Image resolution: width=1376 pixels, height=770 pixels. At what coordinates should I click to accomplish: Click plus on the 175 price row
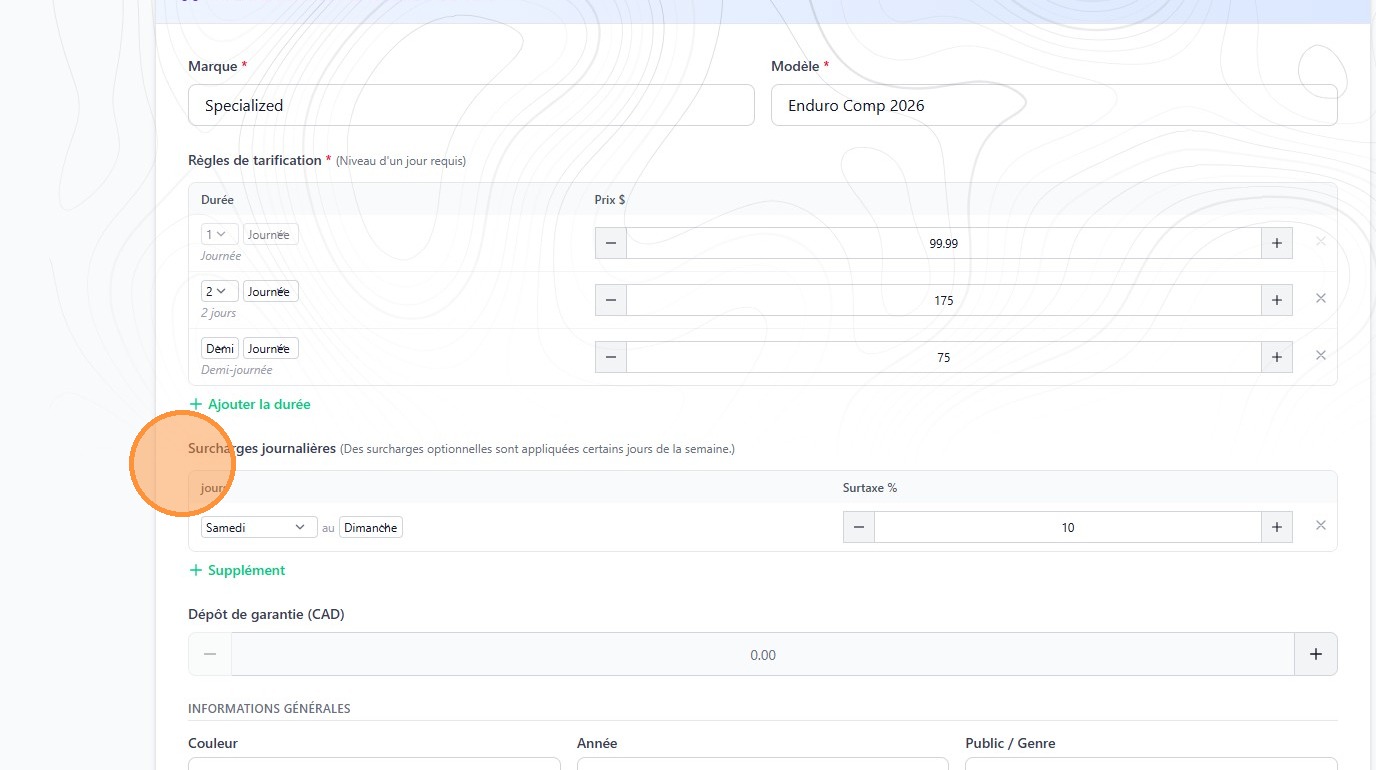(x=1277, y=300)
